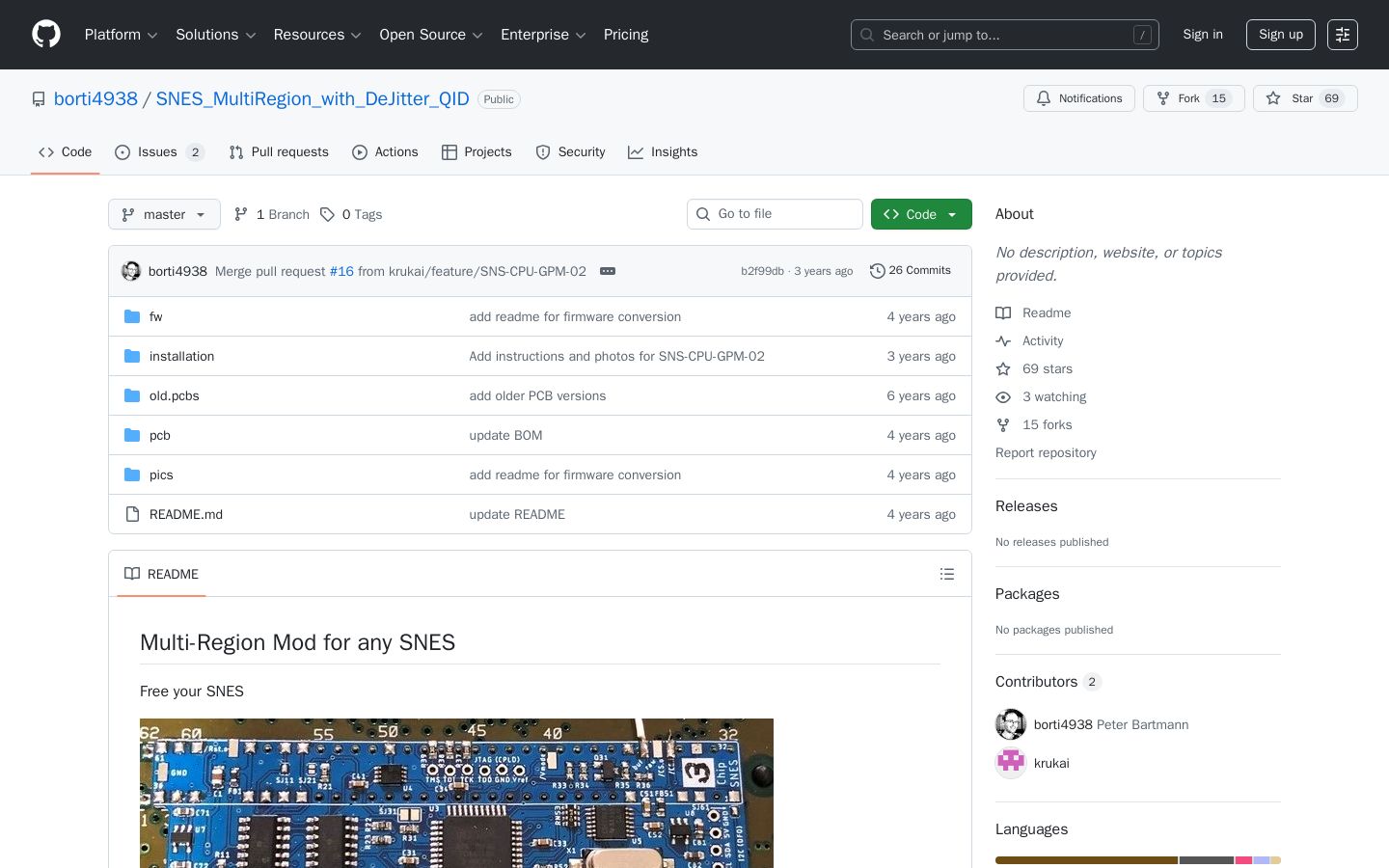1389x868 pixels.
Task: Click the Sign in link
Action: click(1203, 35)
